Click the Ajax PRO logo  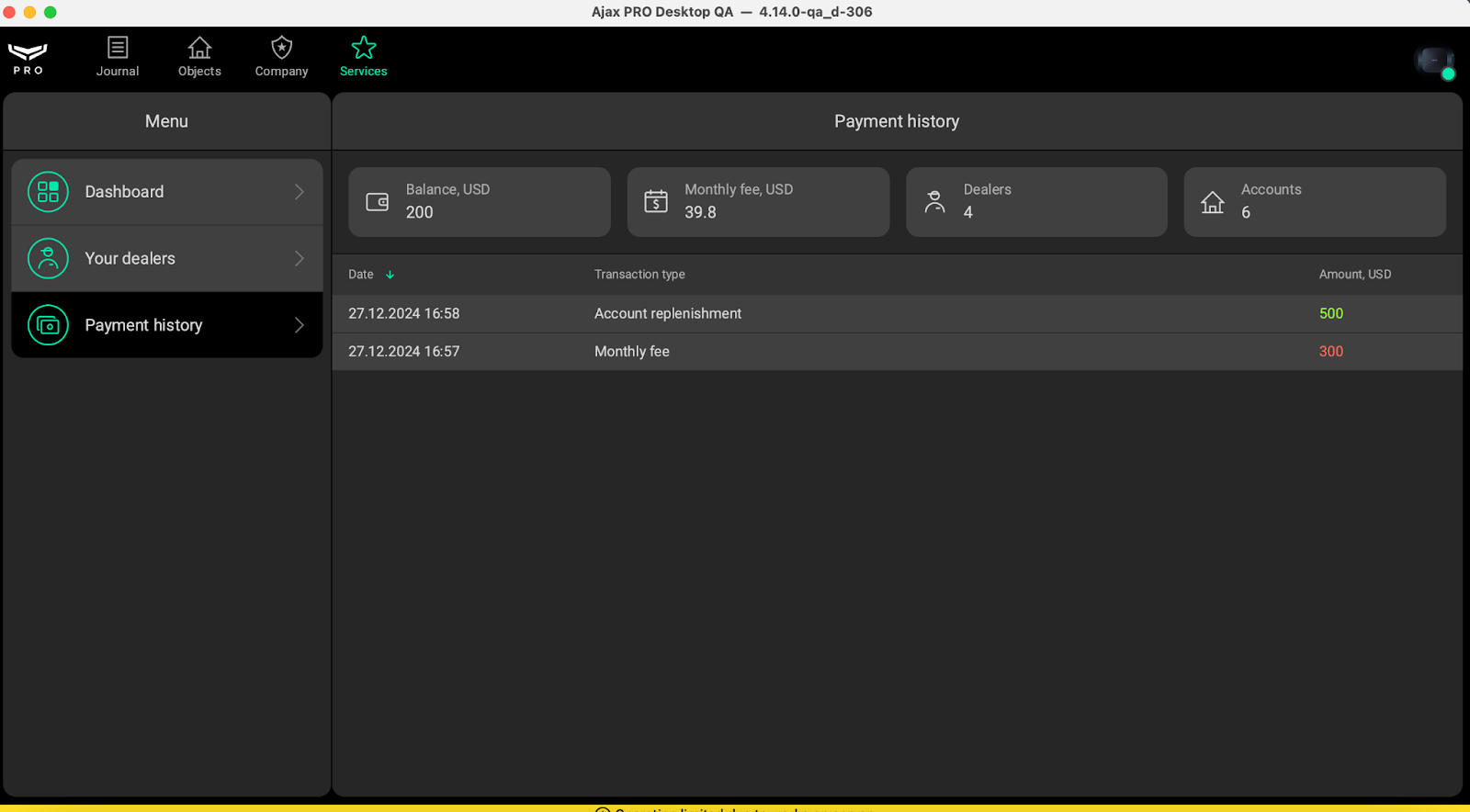(x=28, y=58)
